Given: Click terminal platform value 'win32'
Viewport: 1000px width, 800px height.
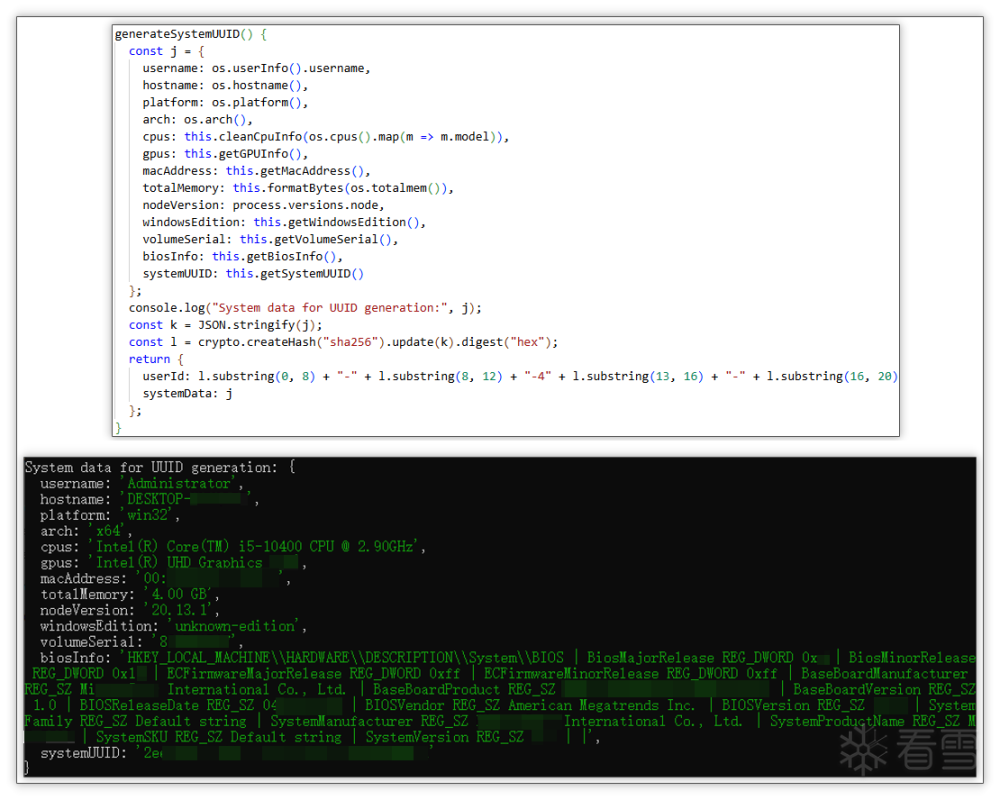Looking at the screenshot, I should 147,515.
